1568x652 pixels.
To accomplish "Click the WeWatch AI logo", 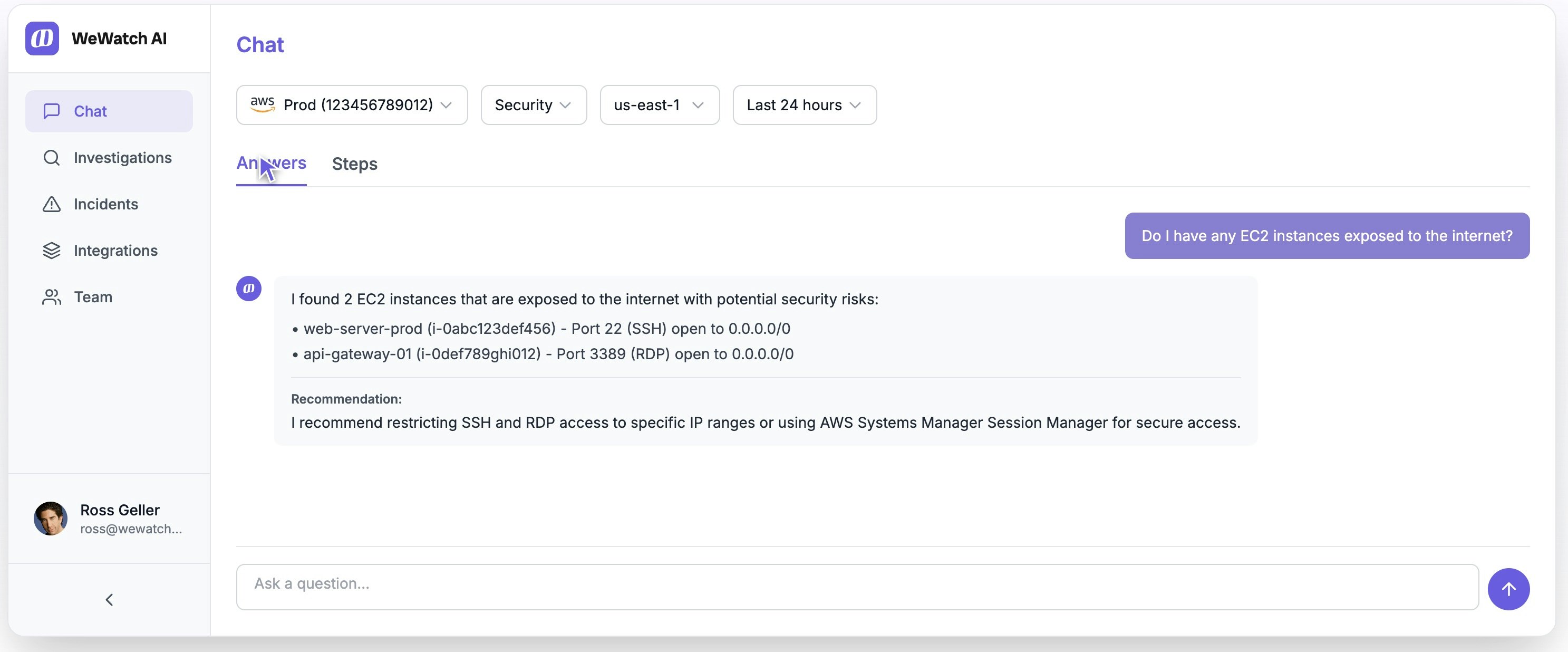I will click(x=42, y=38).
